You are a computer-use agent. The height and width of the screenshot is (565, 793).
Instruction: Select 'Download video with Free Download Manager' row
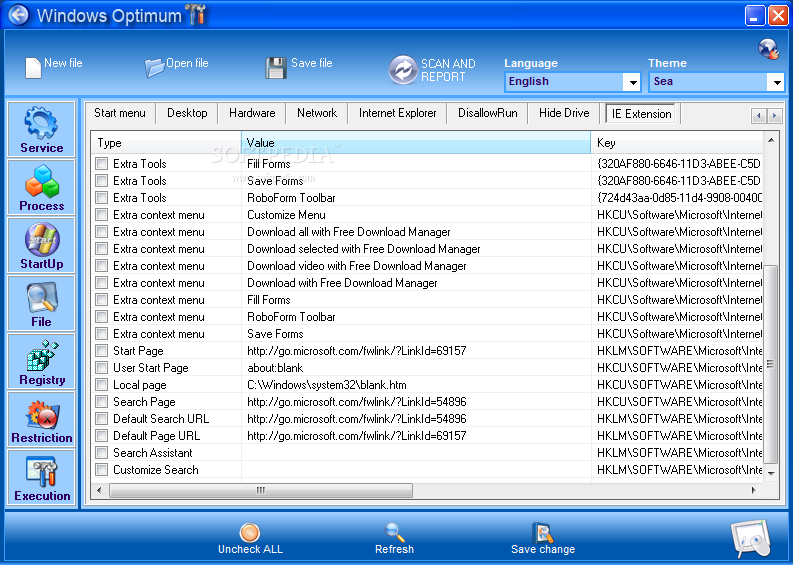427,266
